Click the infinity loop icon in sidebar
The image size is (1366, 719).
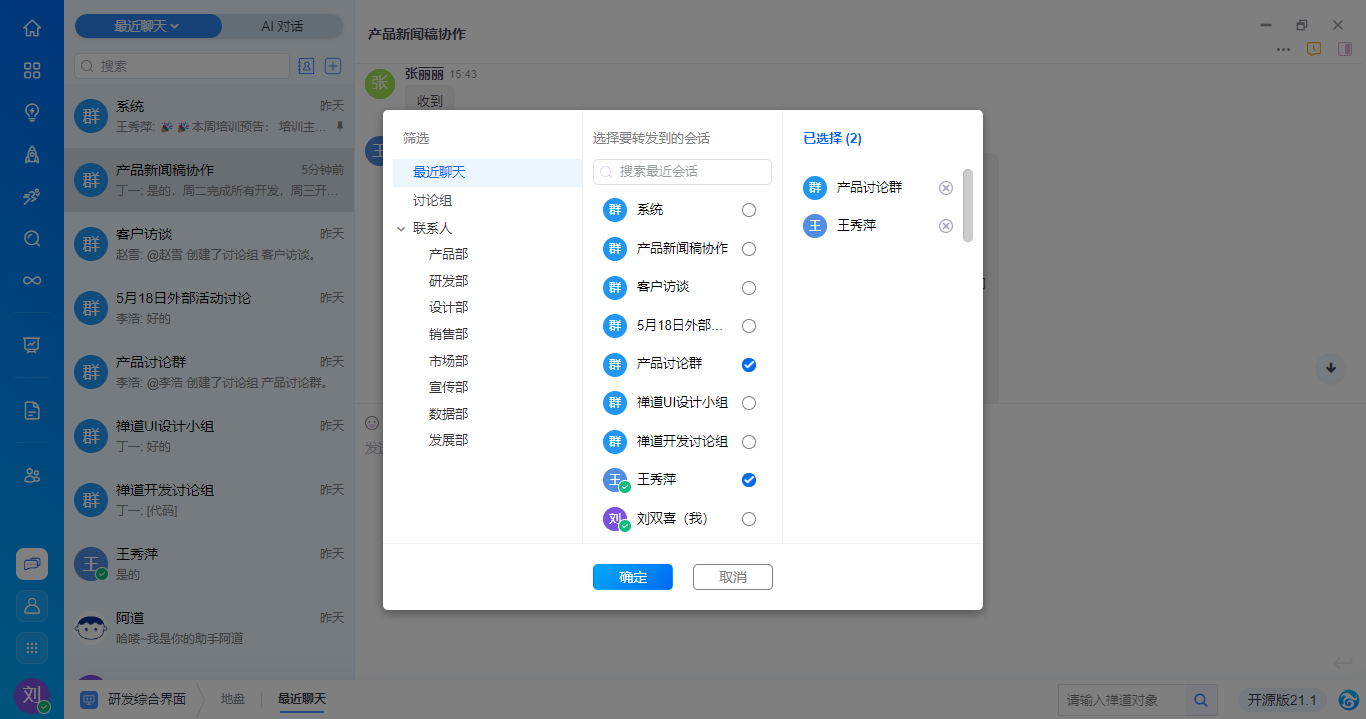coord(32,280)
